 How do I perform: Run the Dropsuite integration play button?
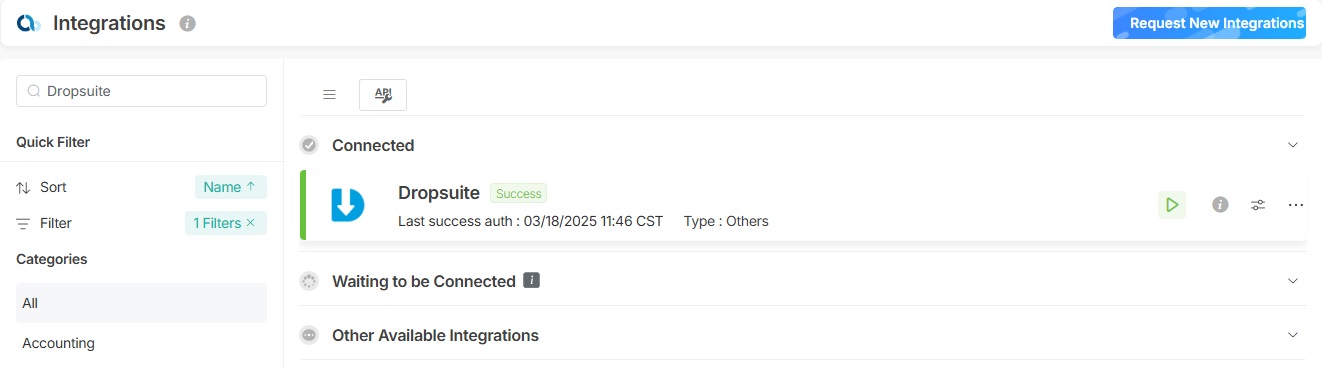coord(1172,205)
